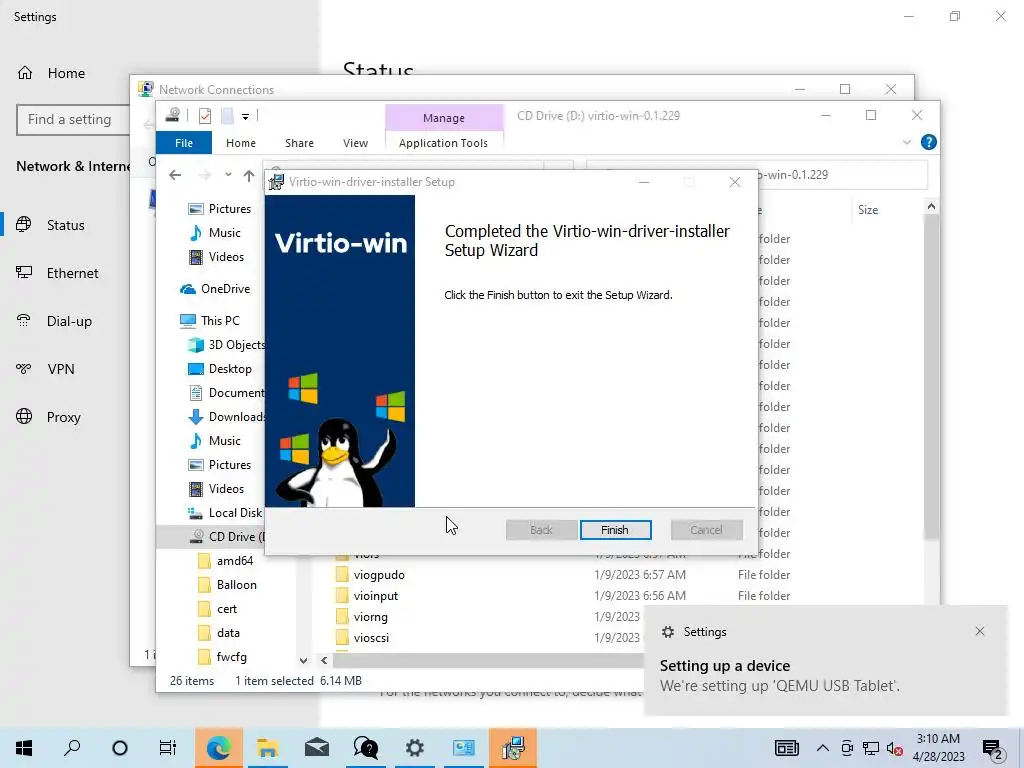Open Balloon folder in tree
Image resolution: width=1024 pixels, height=768 pixels.
tap(227, 584)
